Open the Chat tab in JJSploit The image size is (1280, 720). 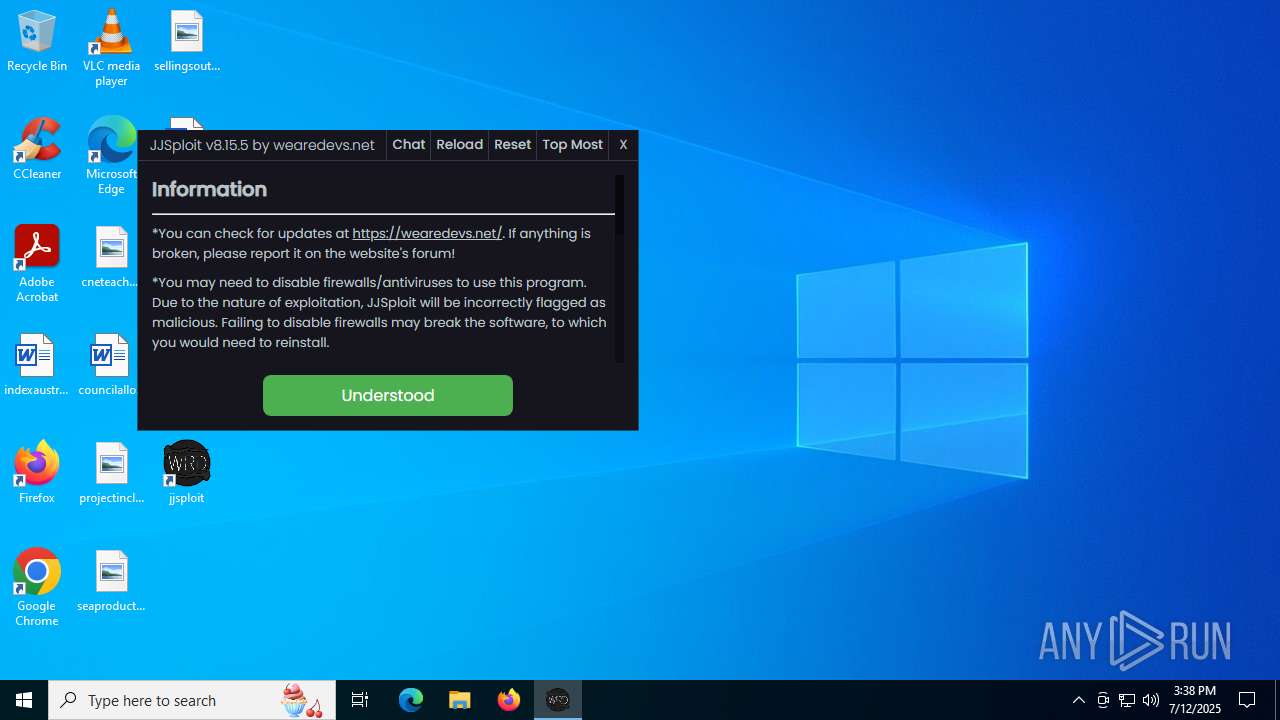coord(408,145)
